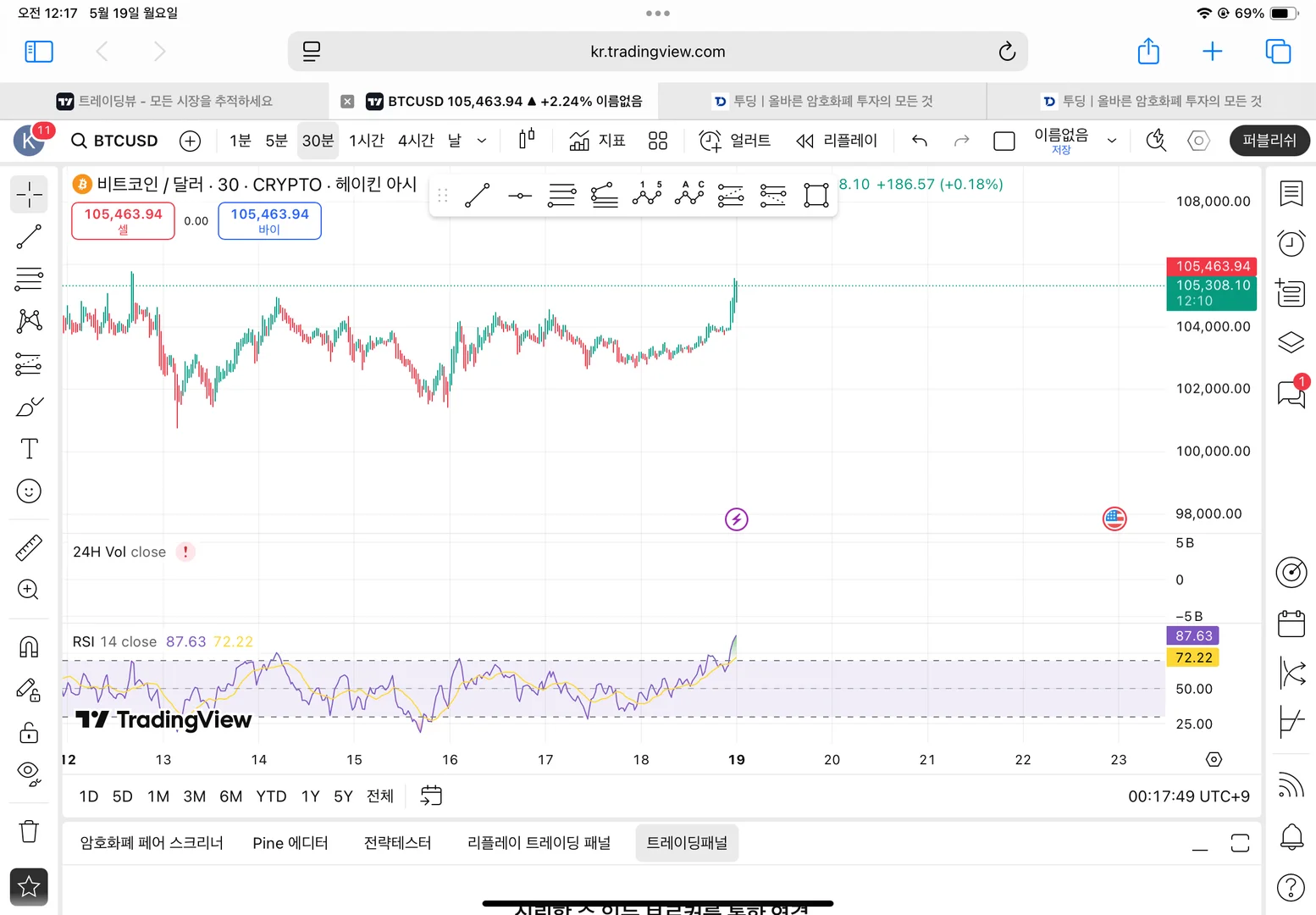Toggle lock all drawings

point(29,733)
